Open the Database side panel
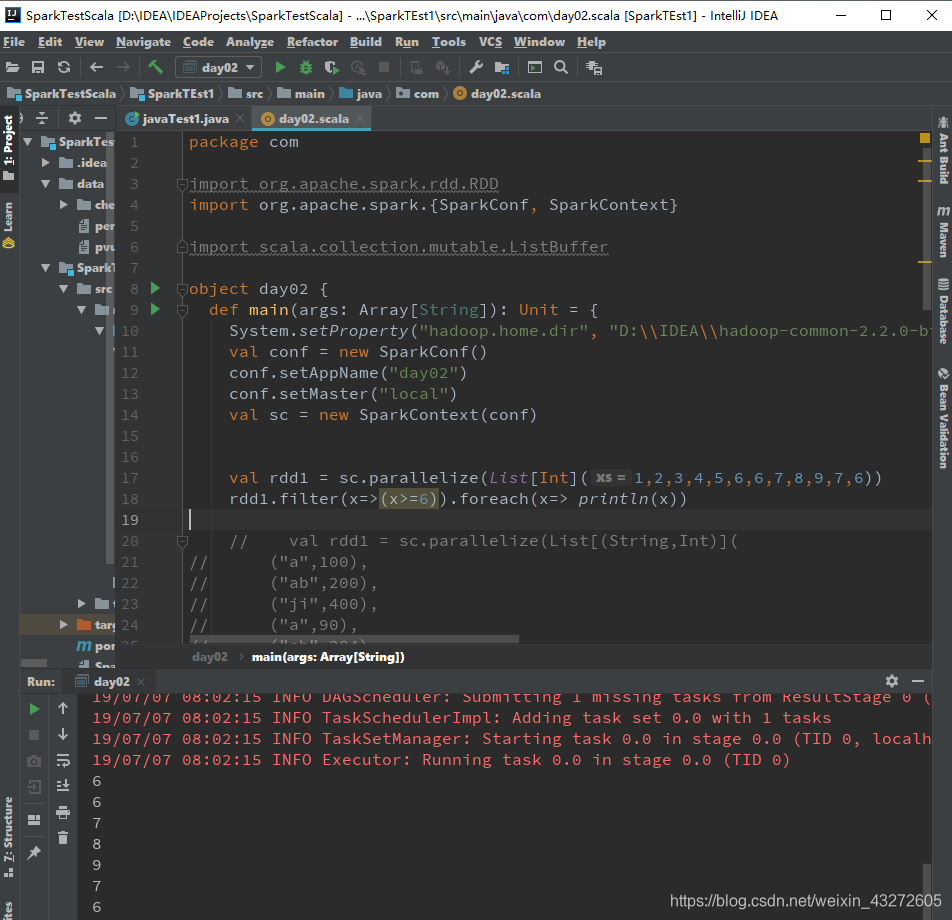The height and width of the screenshot is (920, 952). point(943,311)
